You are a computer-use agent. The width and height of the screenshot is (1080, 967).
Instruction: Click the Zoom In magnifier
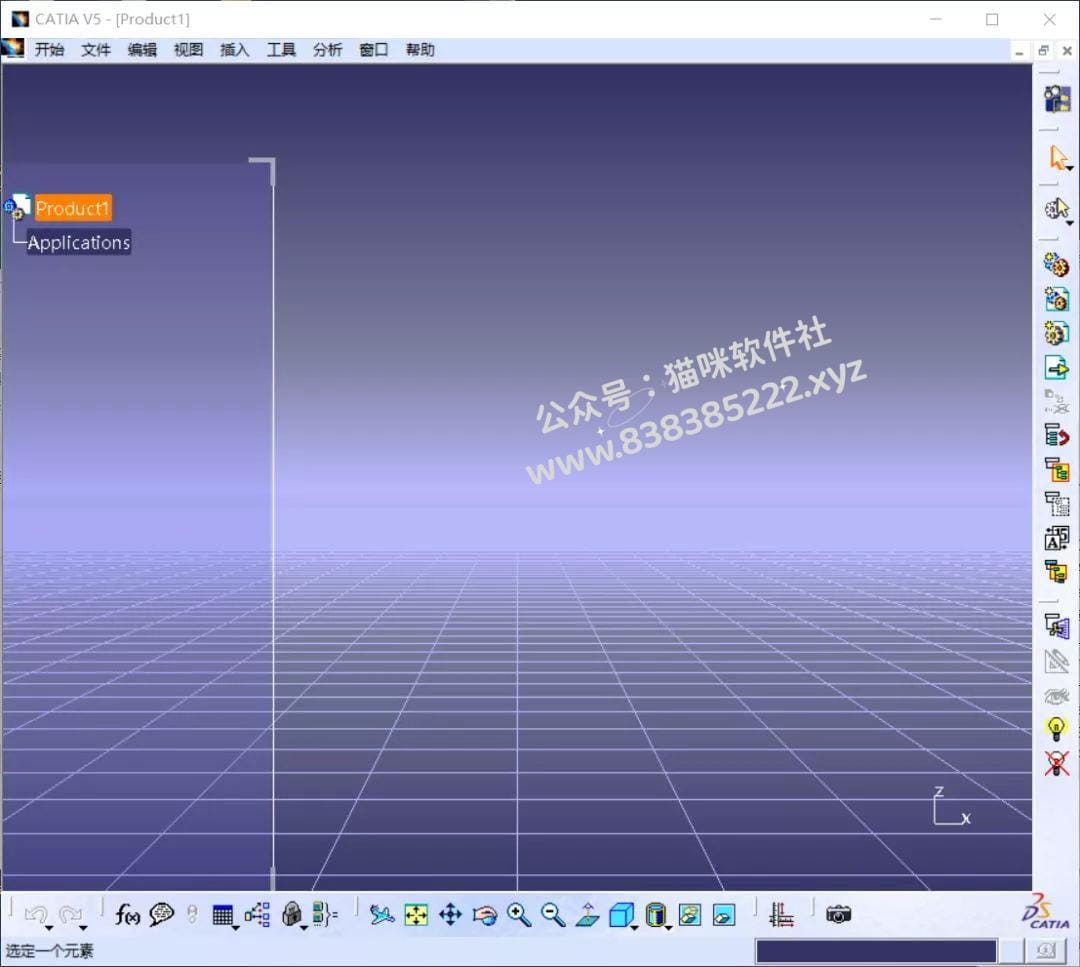click(519, 915)
